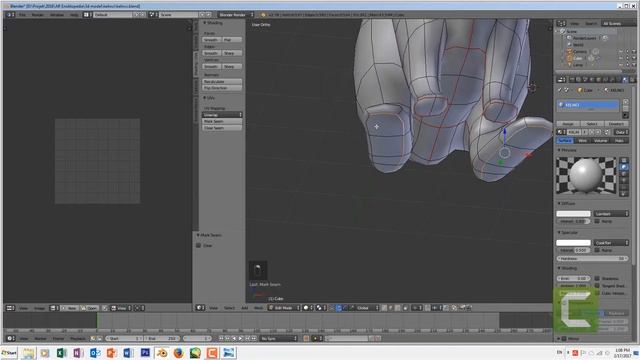Open the Lambert diffuse shader dropdown

point(611,213)
